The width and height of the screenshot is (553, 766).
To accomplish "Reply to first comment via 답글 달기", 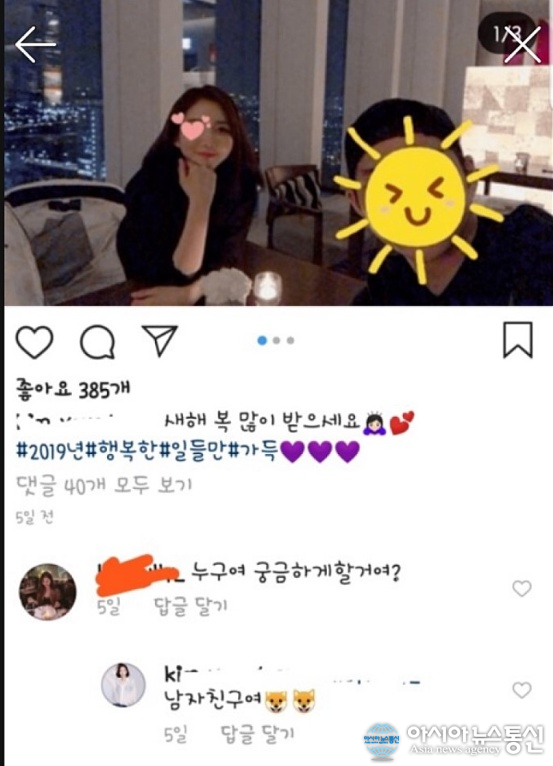I will (191, 606).
